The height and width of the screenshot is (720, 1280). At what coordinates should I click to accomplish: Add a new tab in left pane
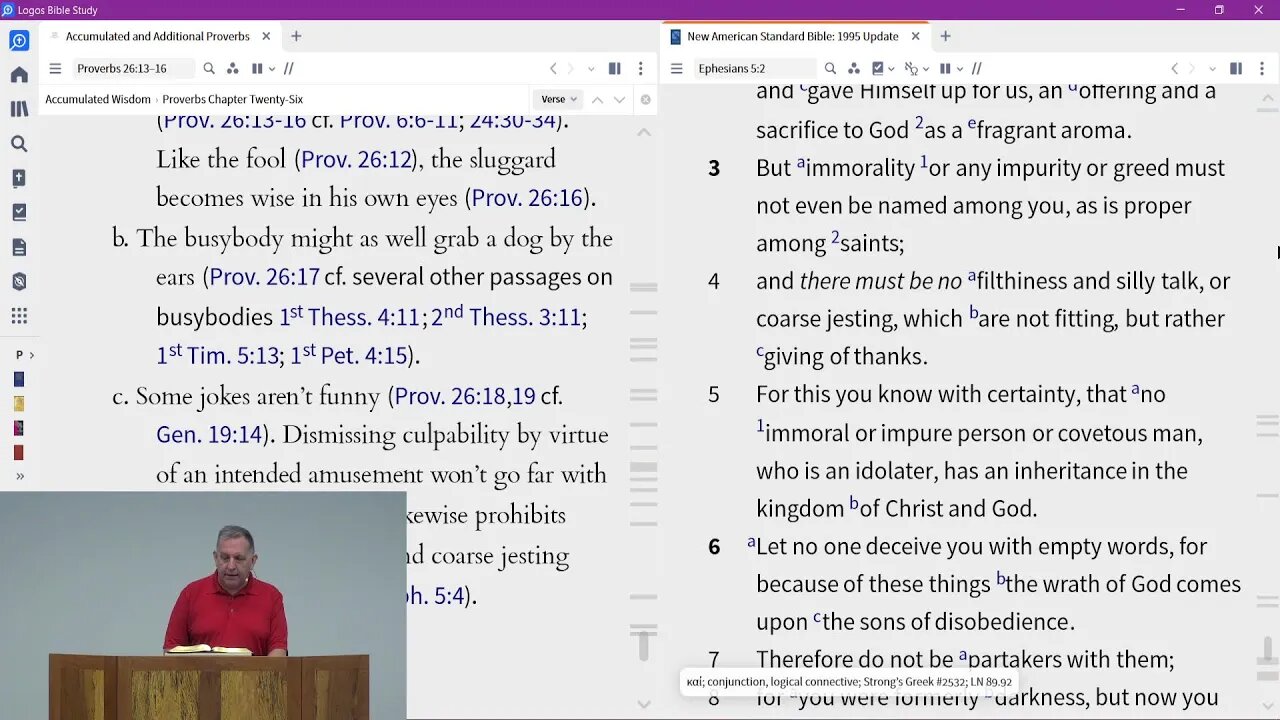[296, 36]
